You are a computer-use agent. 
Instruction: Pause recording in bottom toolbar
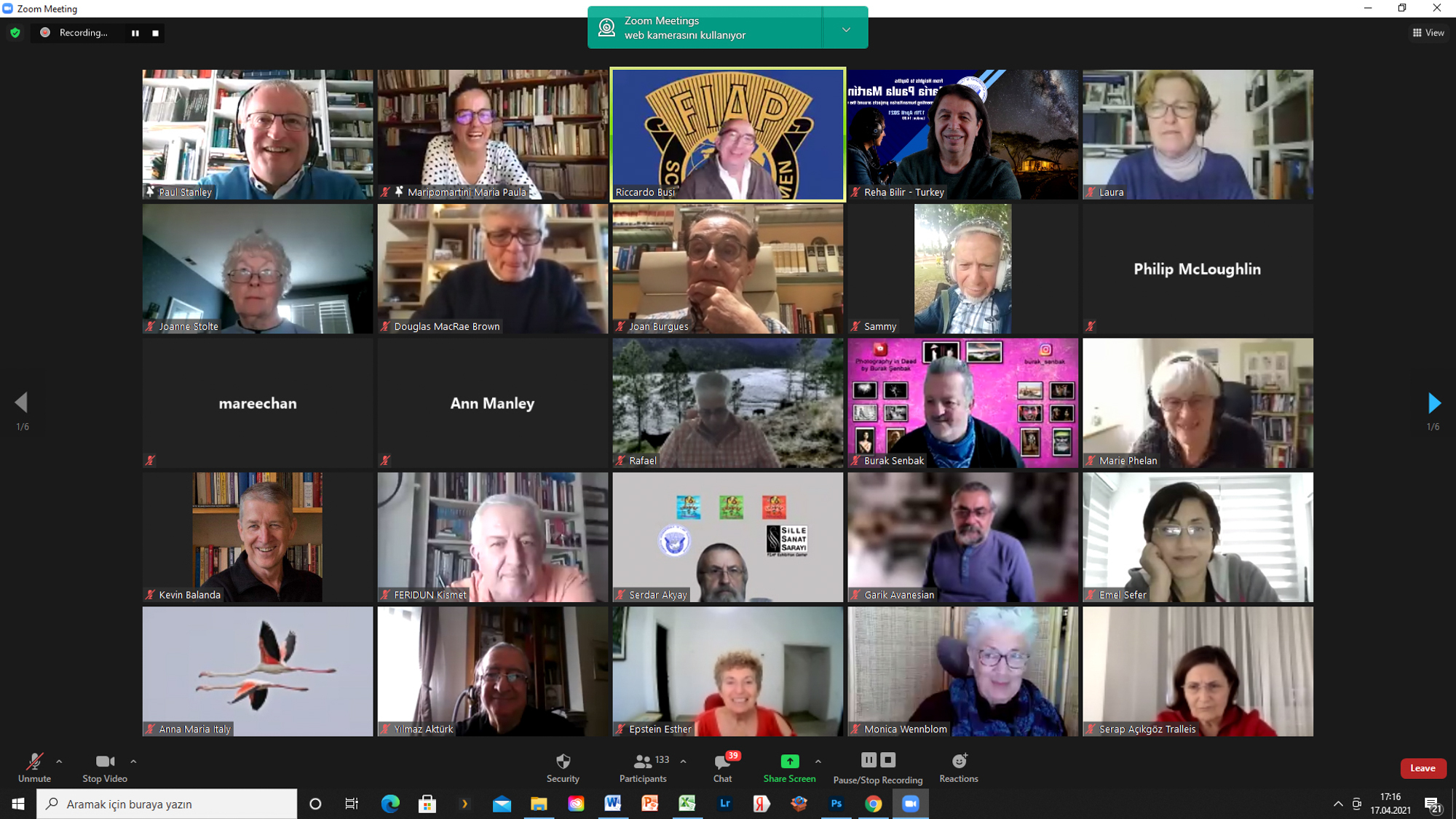tap(869, 760)
